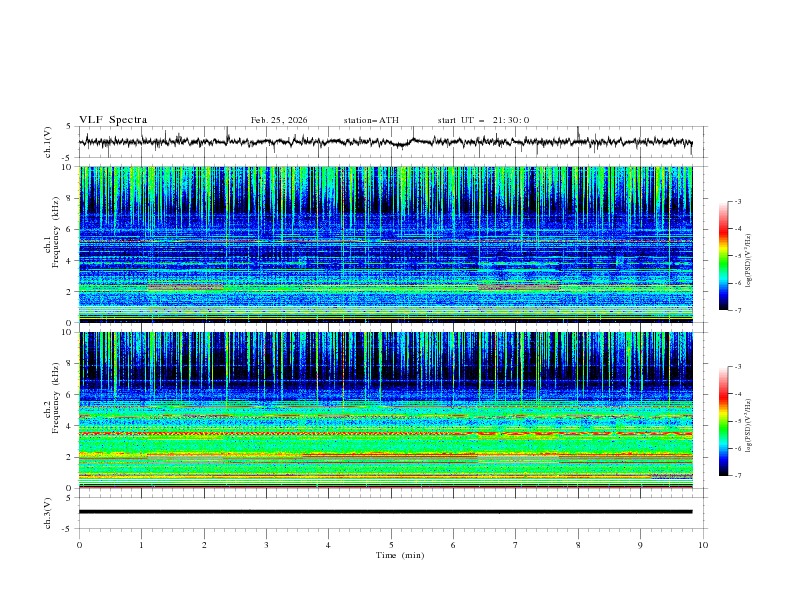Select the "start UT = 21:30:0" header text
This screenshot has height=612, width=792.
483,120
